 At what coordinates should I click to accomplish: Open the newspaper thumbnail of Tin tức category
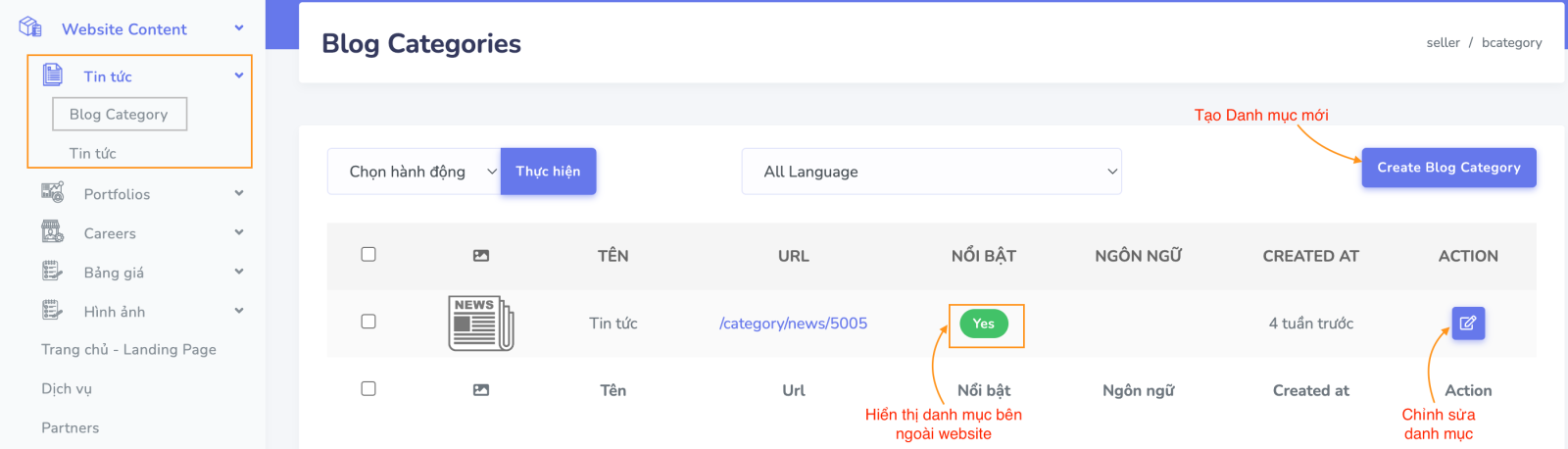pyautogui.click(x=481, y=323)
